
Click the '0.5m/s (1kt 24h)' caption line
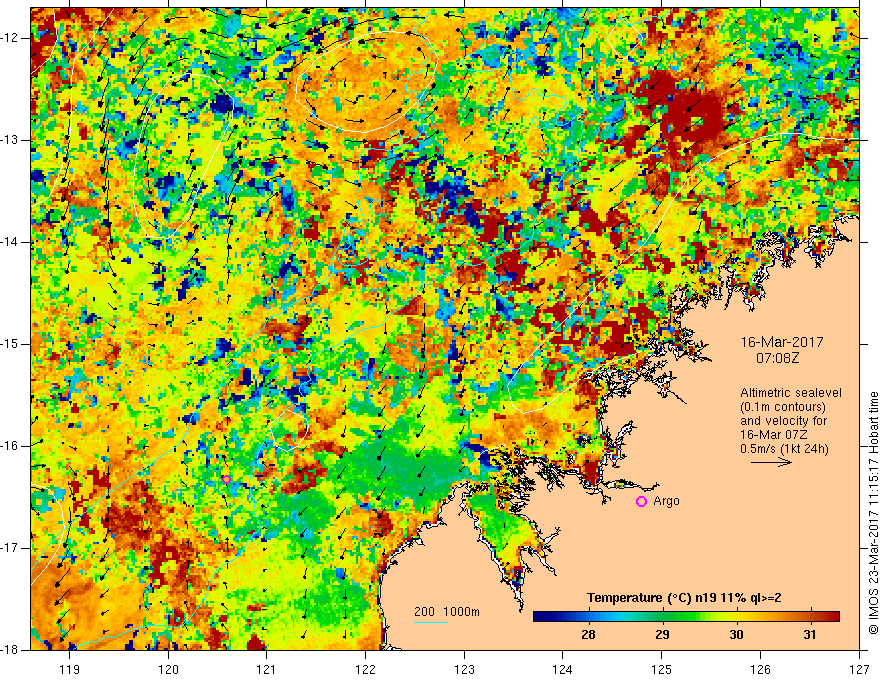pos(784,449)
